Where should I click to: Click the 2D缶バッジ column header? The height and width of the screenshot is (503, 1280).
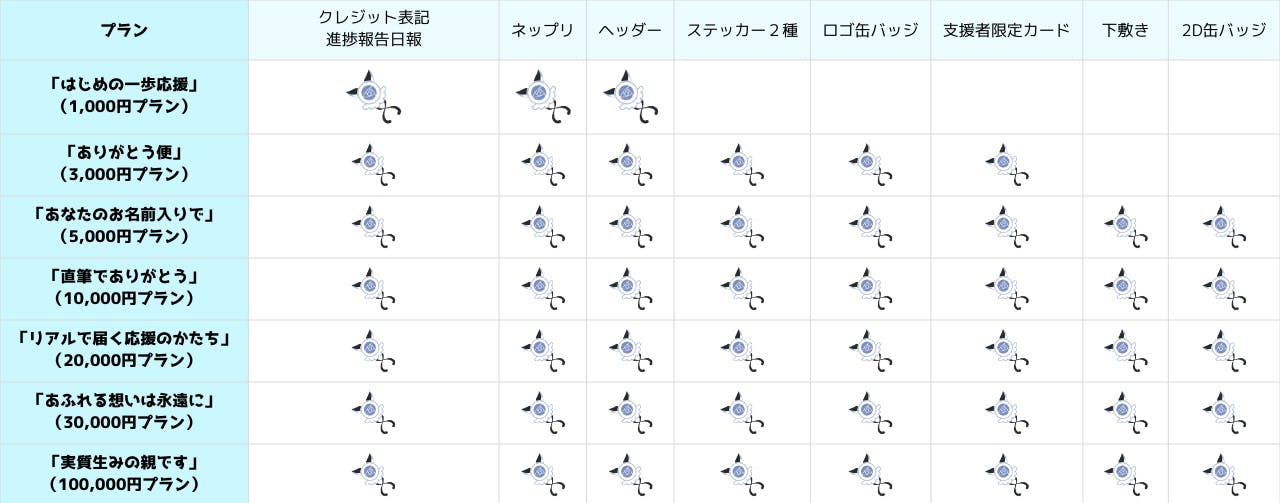click(1223, 30)
